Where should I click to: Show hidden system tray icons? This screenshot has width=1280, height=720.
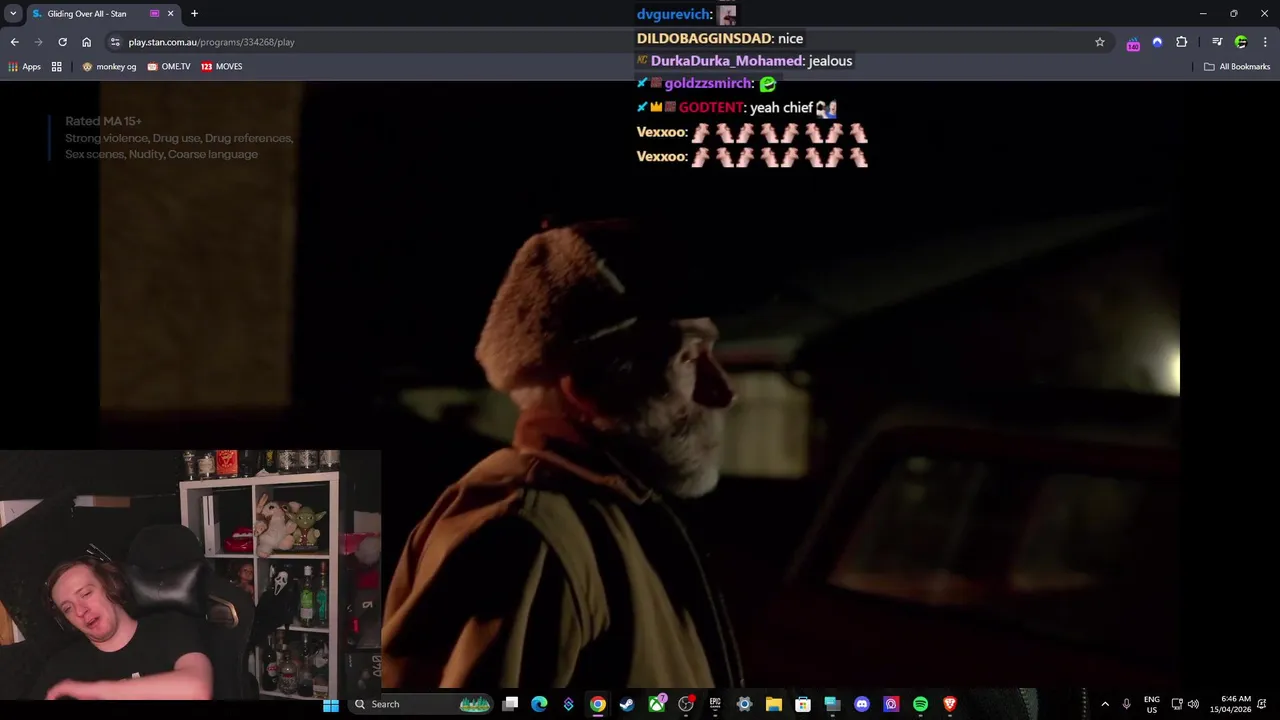(1105, 704)
